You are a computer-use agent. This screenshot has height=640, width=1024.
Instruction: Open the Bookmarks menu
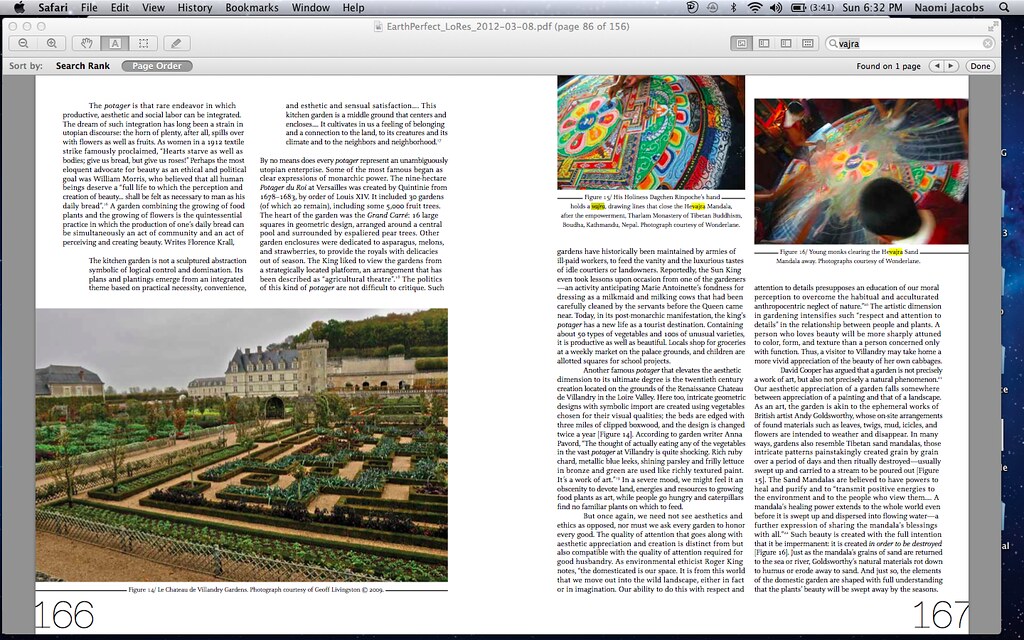(251, 8)
